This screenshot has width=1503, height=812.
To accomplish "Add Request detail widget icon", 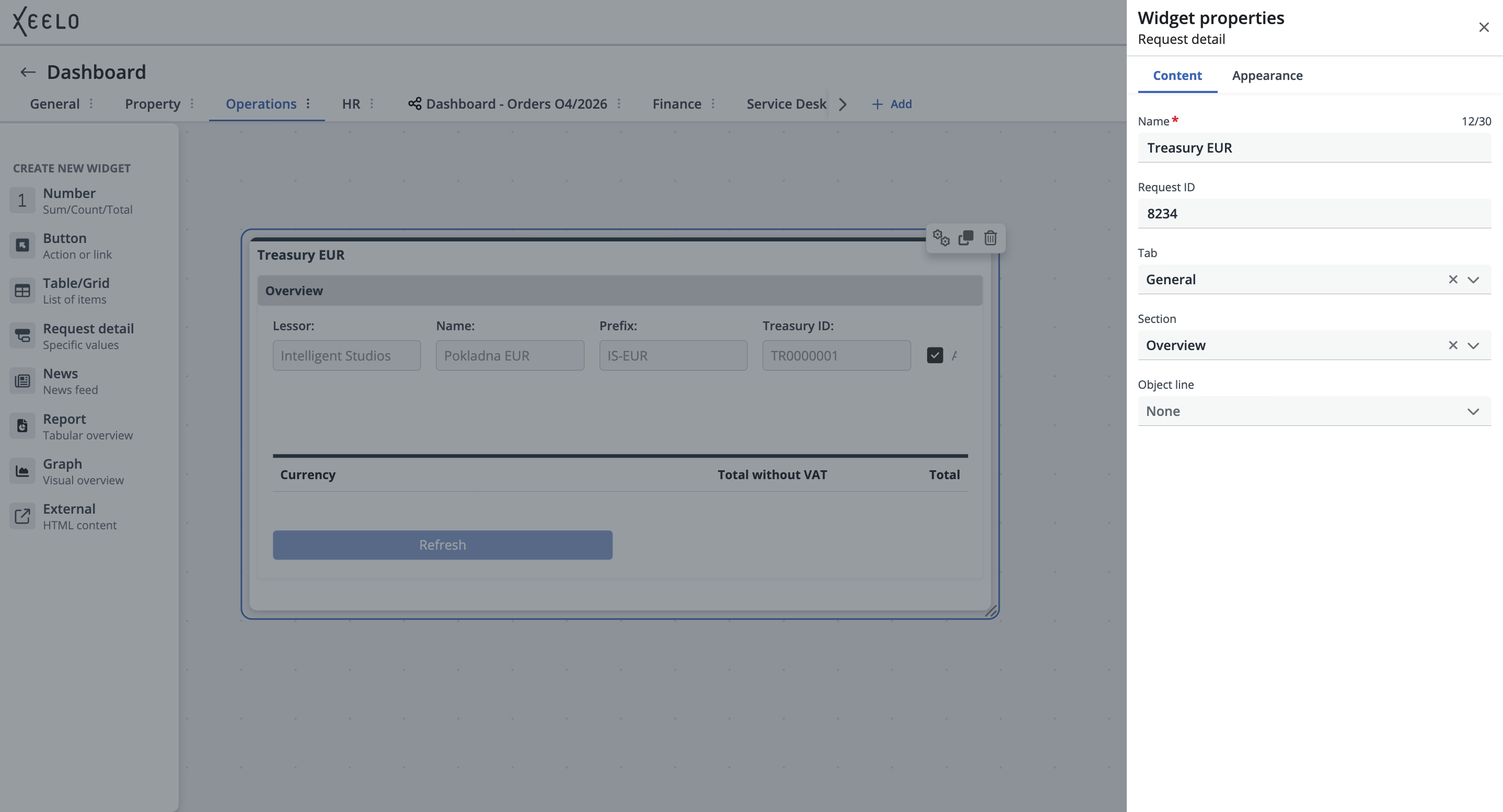I will pyautogui.click(x=22, y=336).
